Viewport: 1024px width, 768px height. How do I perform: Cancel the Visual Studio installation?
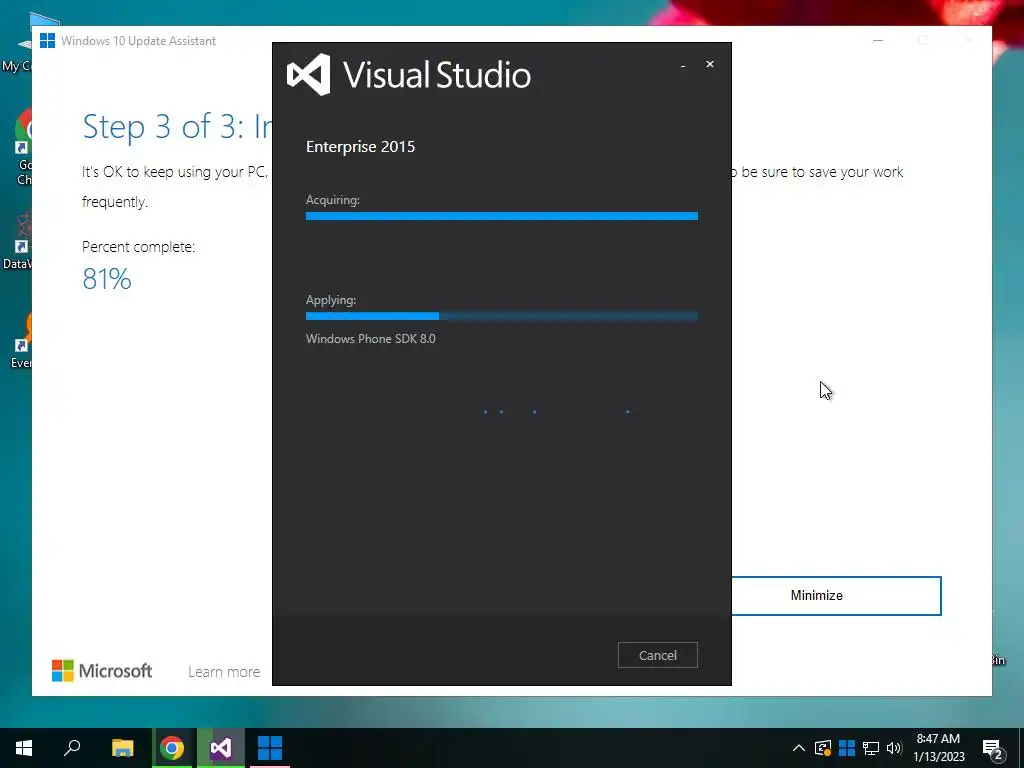click(658, 655)
